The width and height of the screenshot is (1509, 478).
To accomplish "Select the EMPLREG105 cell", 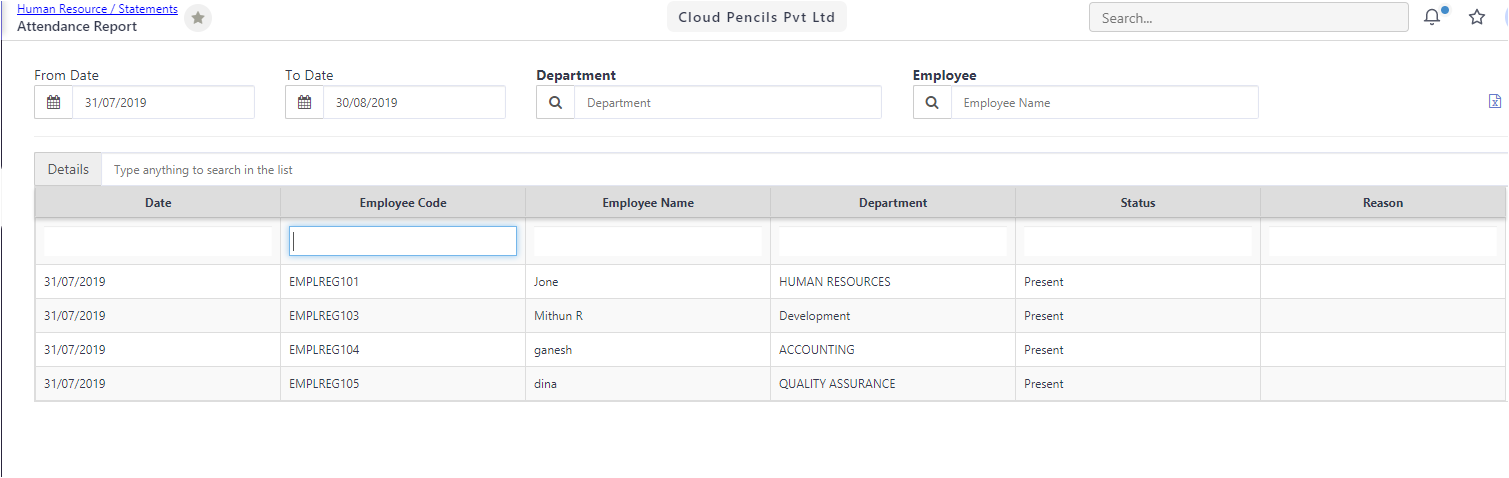I will click(x=403, y=384).
